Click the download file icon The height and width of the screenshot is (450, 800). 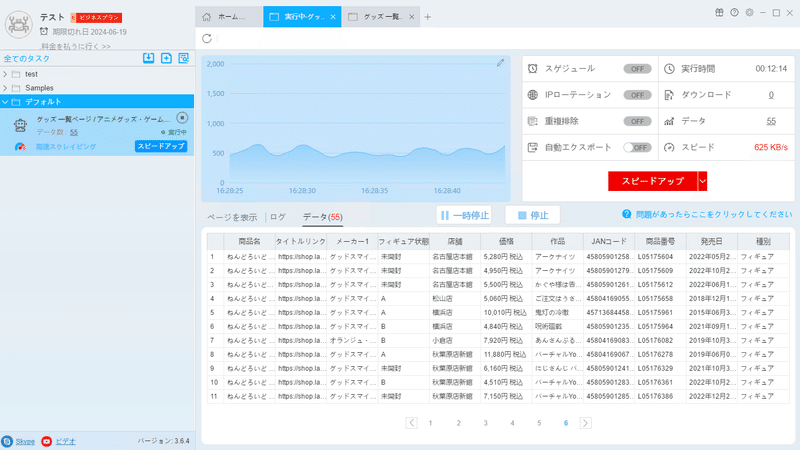pyautogui.click(x=669, y=95)
